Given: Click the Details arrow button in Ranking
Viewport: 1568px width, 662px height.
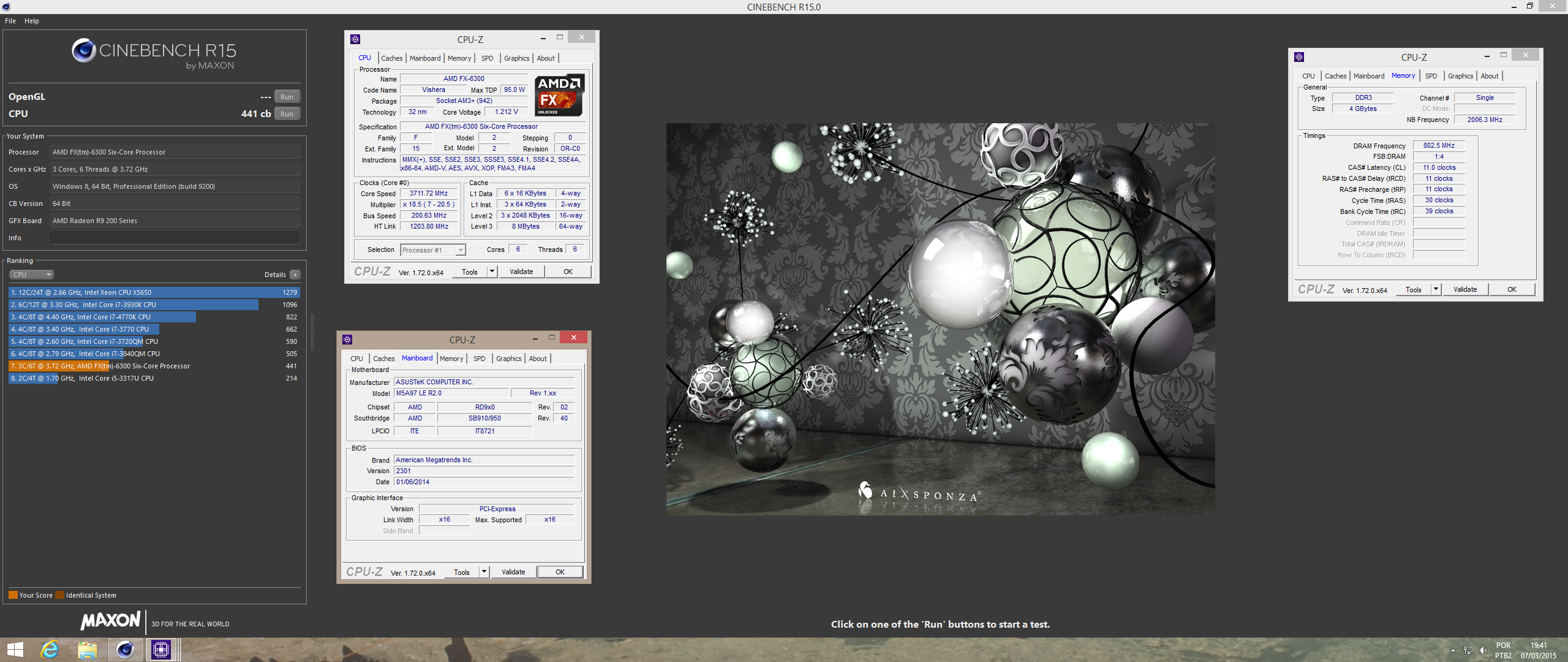Looking at the screenshot, I should tap(295, 275).
